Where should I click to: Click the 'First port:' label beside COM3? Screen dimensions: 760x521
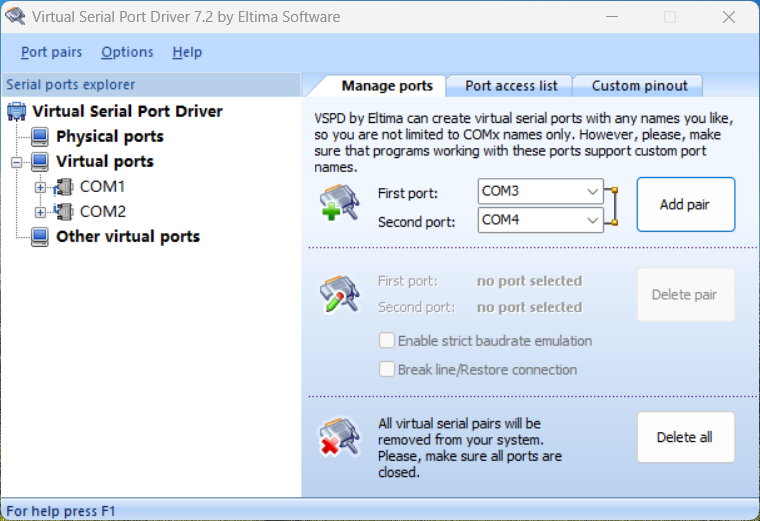click(x=408, y=193)
